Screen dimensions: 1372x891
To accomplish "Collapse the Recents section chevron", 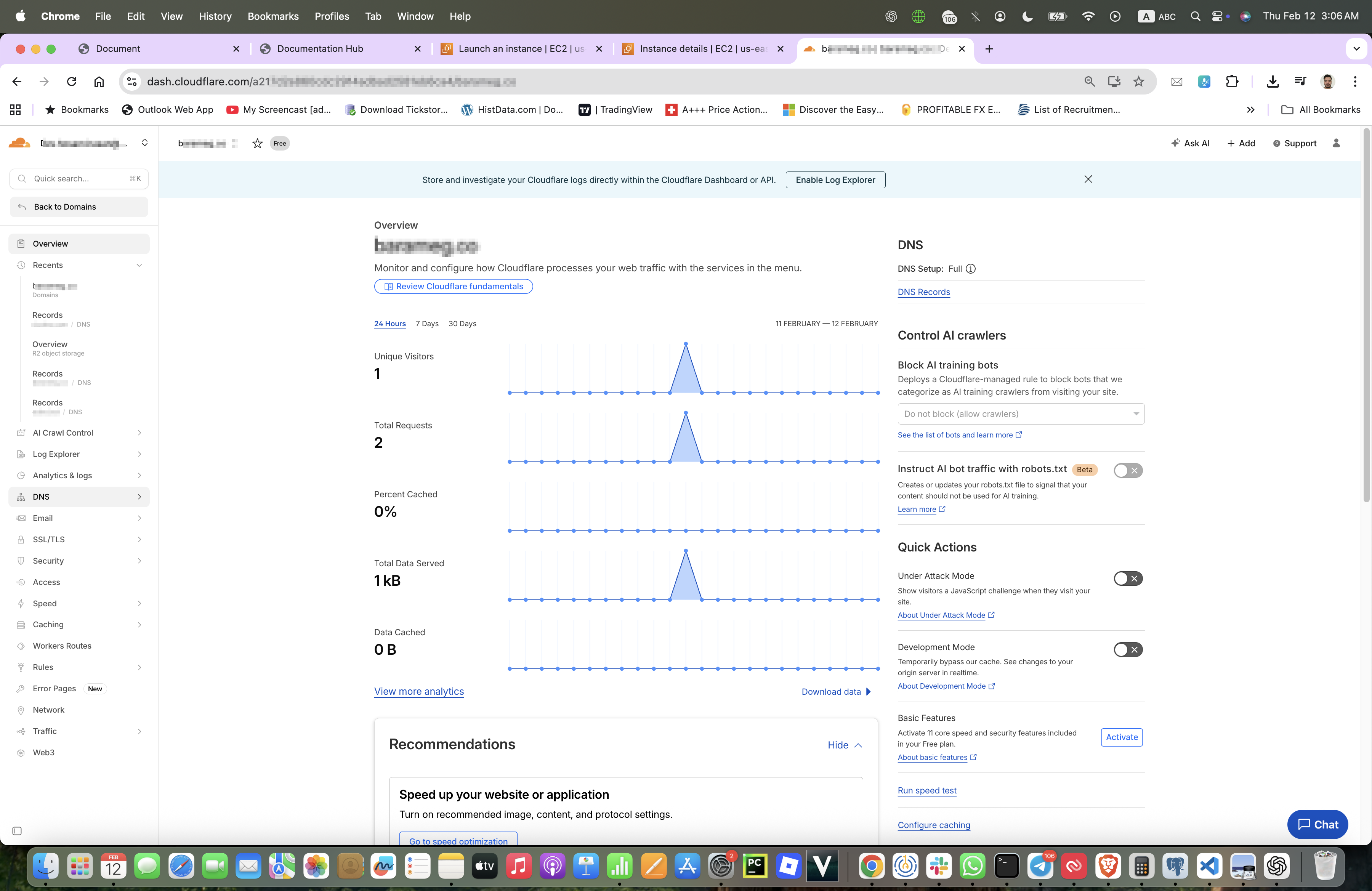I will click(139, 265).
